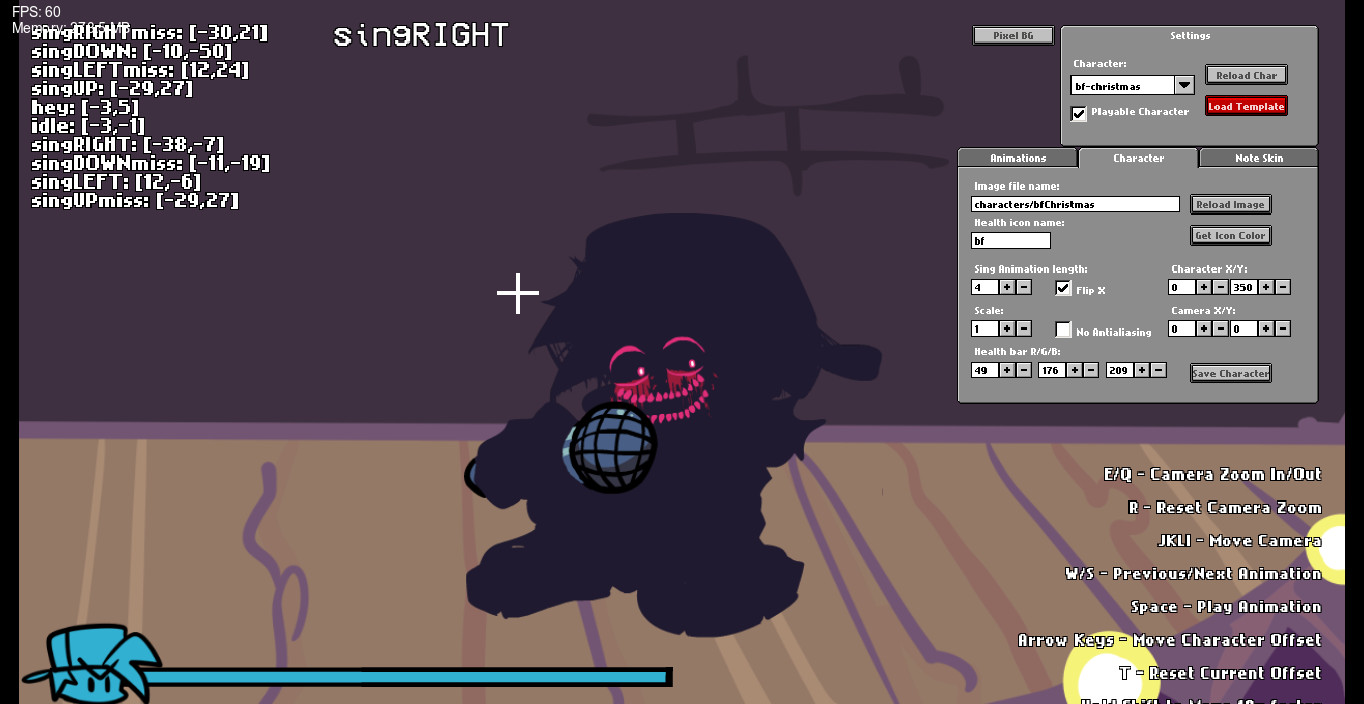
Task: Decrease Scale value with minus button
Action: (1024, 329)
